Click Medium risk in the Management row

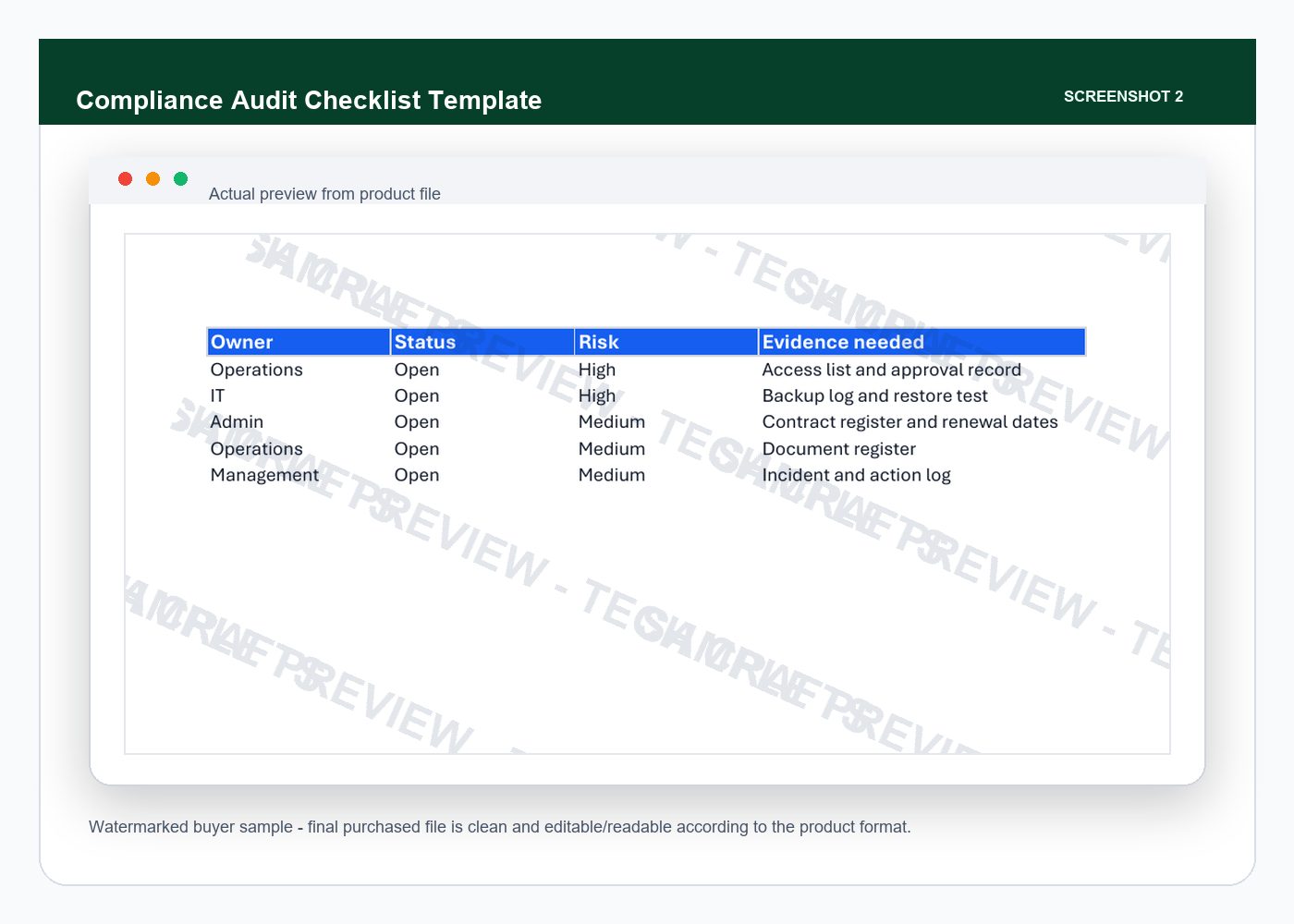pos(612,475)
